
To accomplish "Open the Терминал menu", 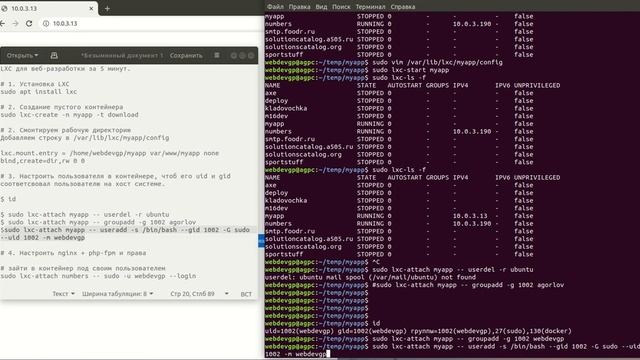I will coord(370,7).
